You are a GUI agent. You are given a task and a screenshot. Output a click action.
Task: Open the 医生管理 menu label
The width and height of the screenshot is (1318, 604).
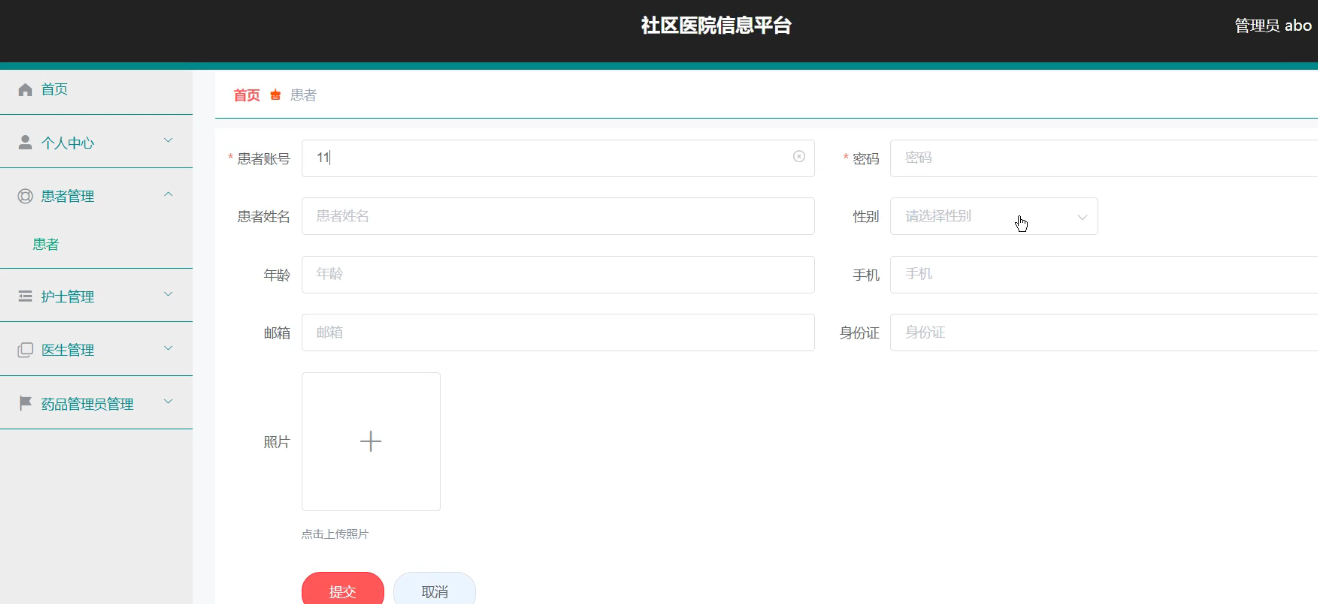[68, 350]
